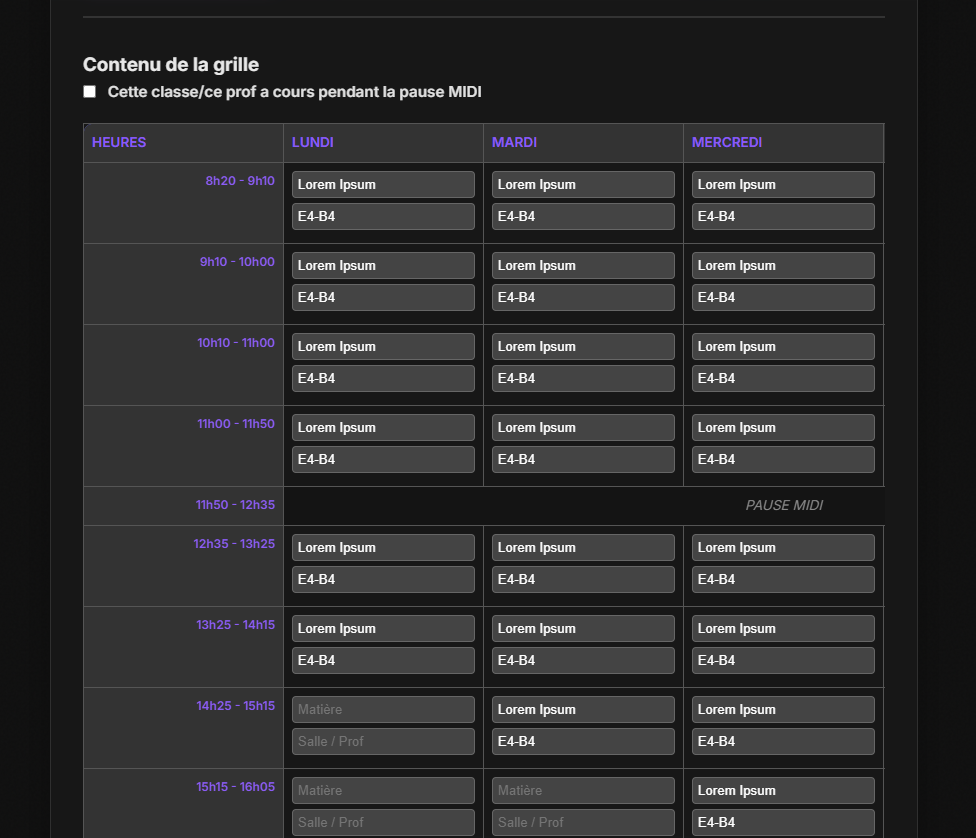Focus the empty Matière field for Mardi 15h15
976x838 pixels.
[x=583, y=791]
